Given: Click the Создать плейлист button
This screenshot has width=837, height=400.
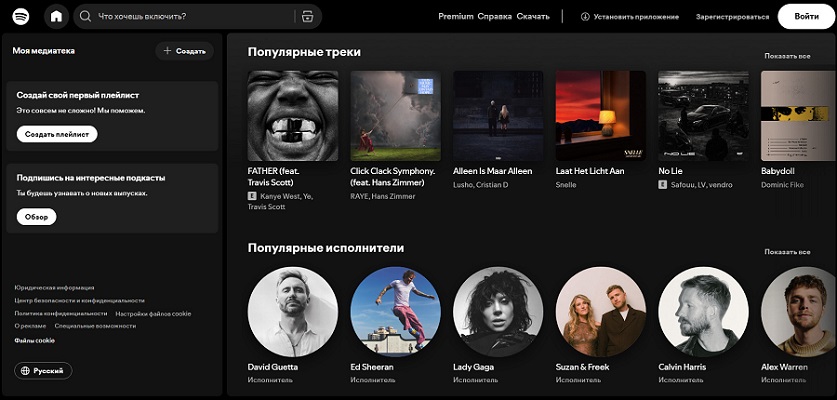Looking at the screenshot, I should tap(57, 134).
